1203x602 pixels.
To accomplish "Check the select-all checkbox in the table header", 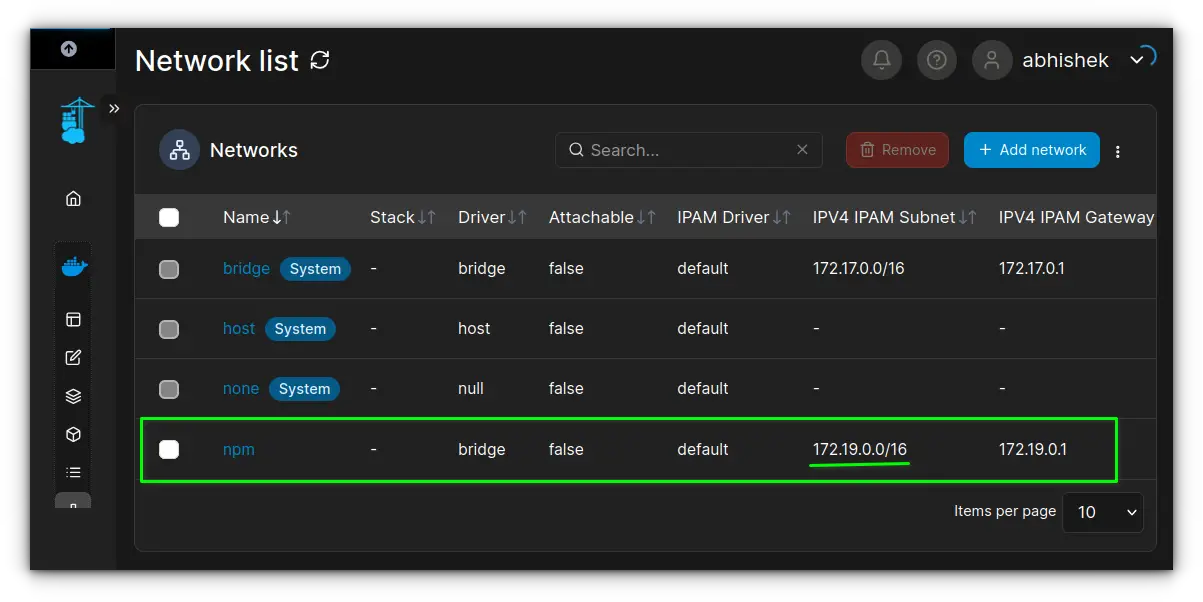I will tap(169, 217).
